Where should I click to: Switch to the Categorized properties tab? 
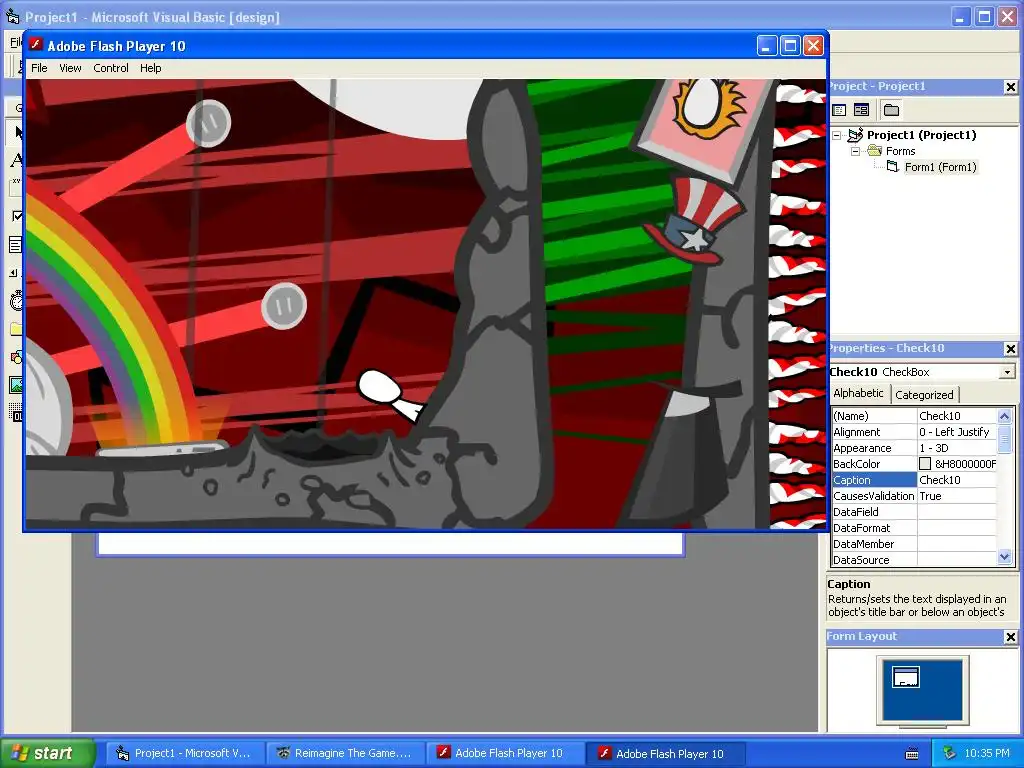pos(924,395)
